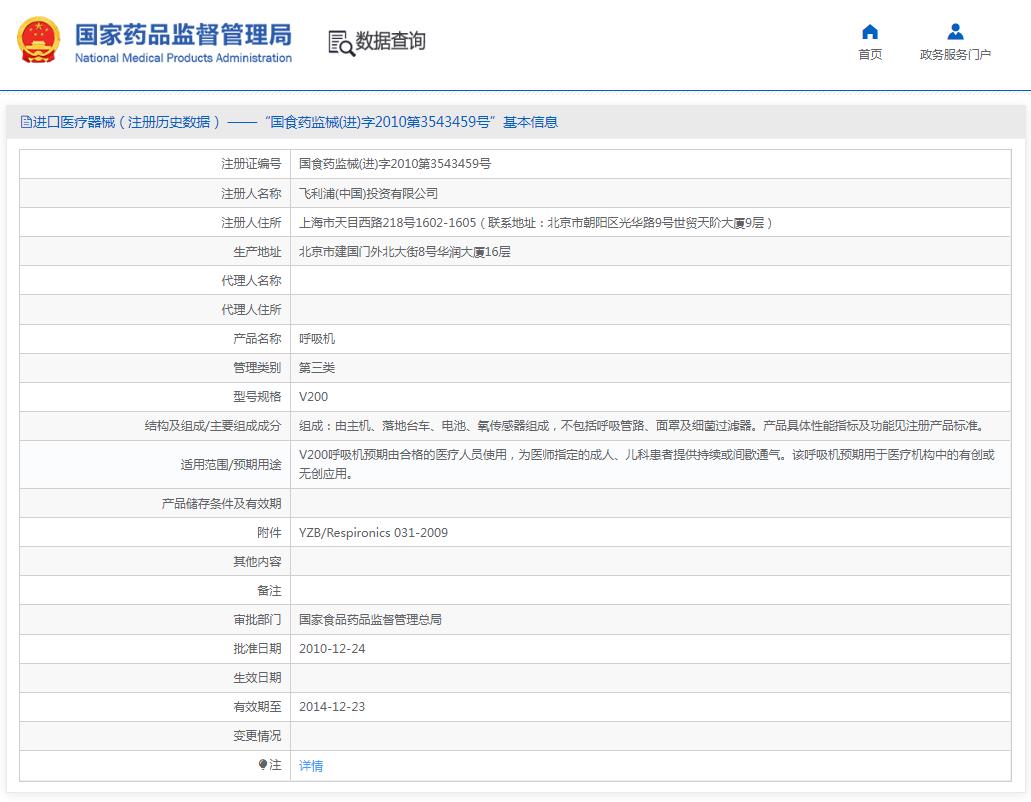Open the 详情 details link

point(309,764)
